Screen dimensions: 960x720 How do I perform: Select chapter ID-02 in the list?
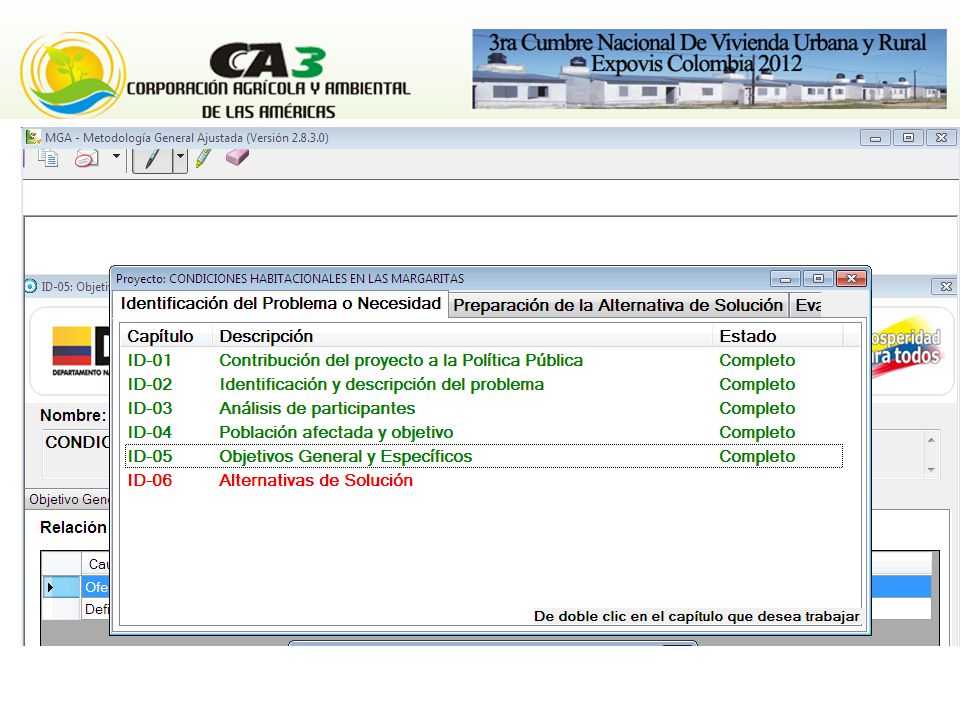pyautogui.click(x=149, y=384)
